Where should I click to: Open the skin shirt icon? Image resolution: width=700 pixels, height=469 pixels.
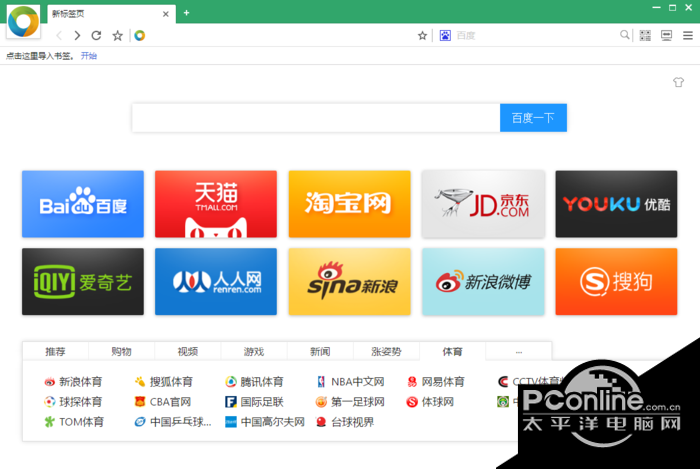(x=679, y=82)
